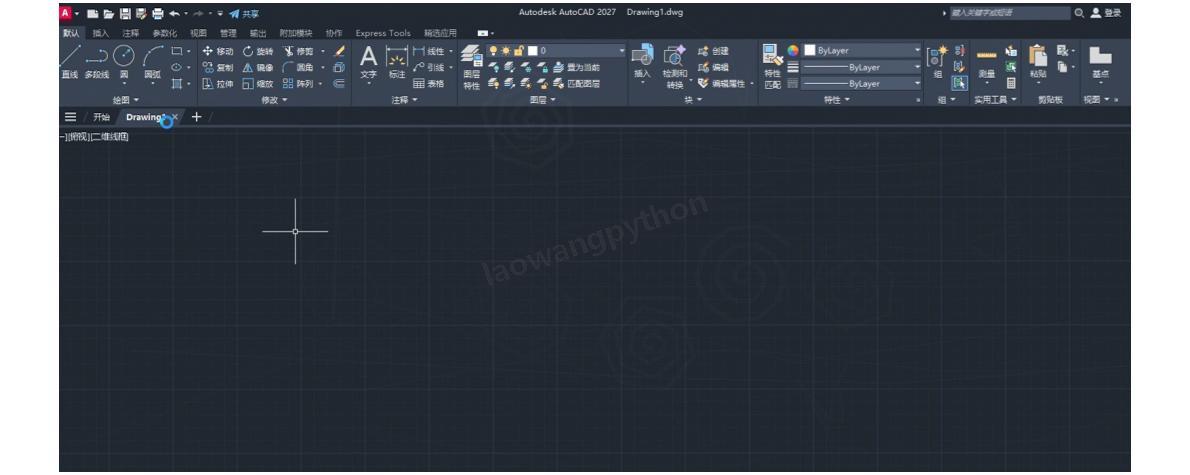Activate the Trim (修剪) command

click(298, 51)
